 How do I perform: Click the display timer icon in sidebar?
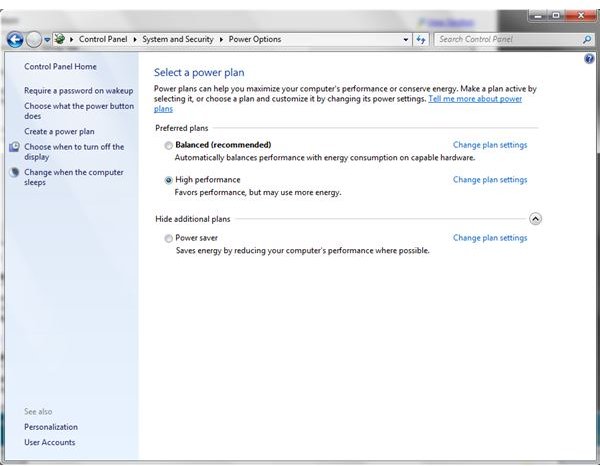[x=15, y=147]
